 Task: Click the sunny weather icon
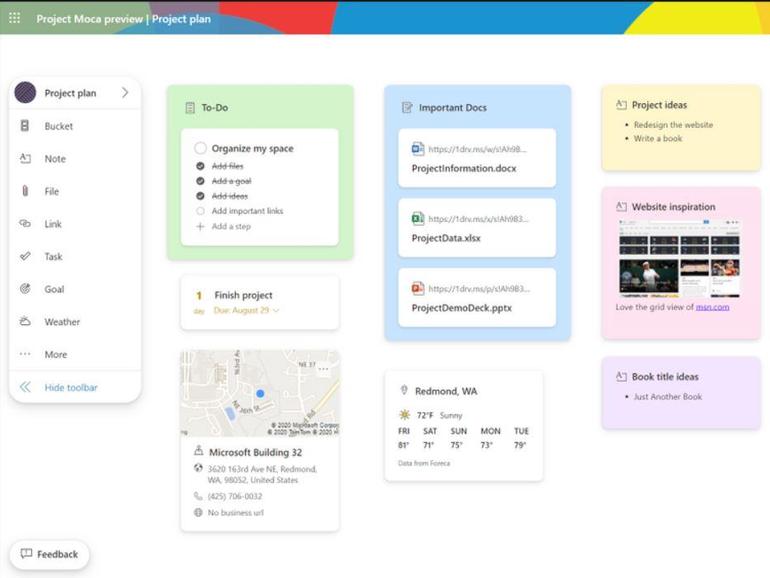pyautogui.click(x=405, y=415)
